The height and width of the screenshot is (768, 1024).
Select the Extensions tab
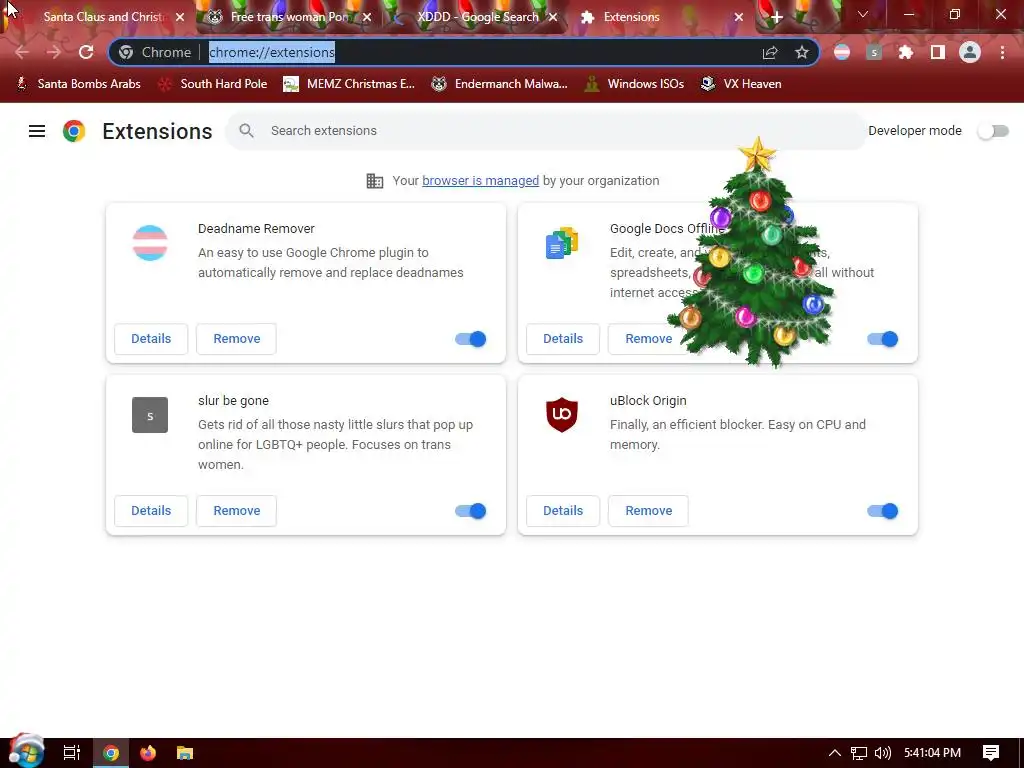[660, 17]
